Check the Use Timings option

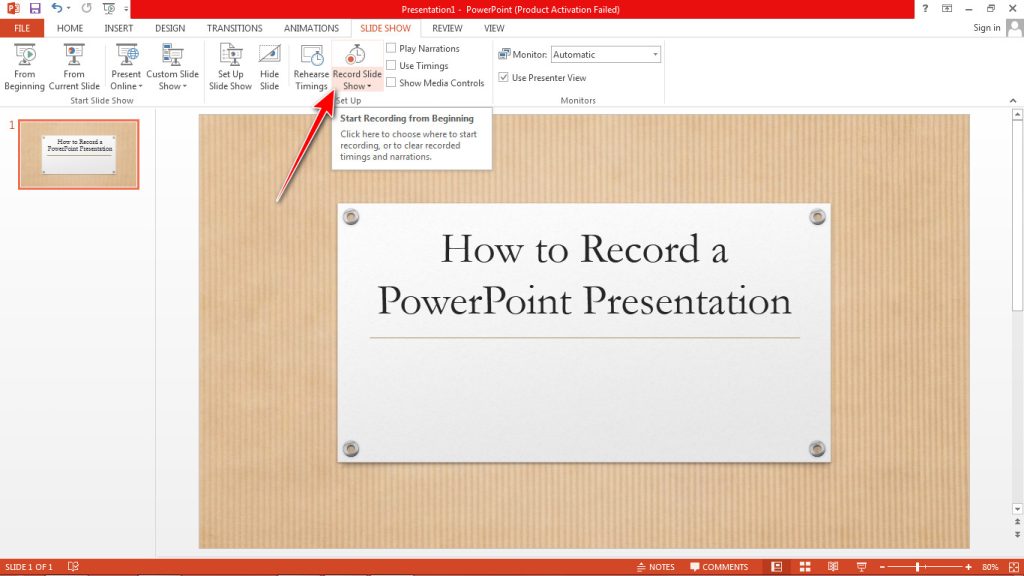tap(390, 65)
